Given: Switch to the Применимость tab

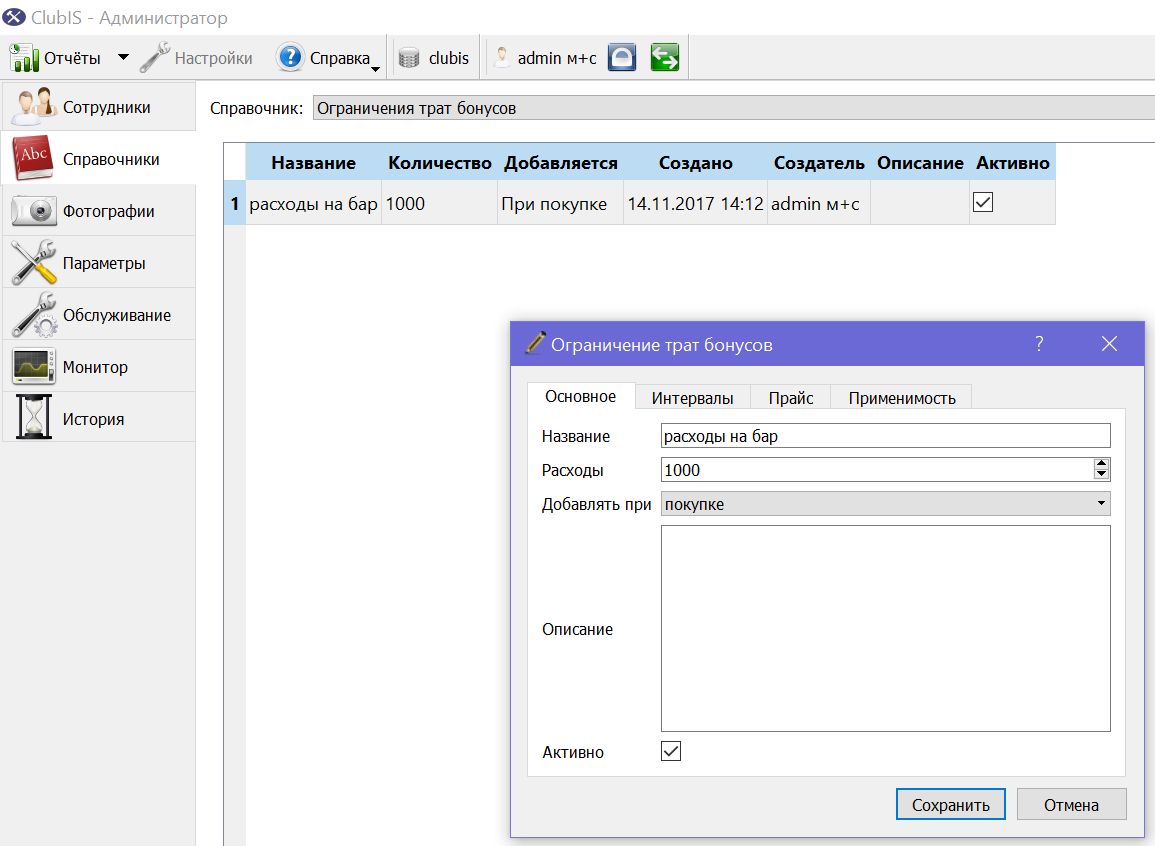Looking at the screenshot, I should point(902,398).
